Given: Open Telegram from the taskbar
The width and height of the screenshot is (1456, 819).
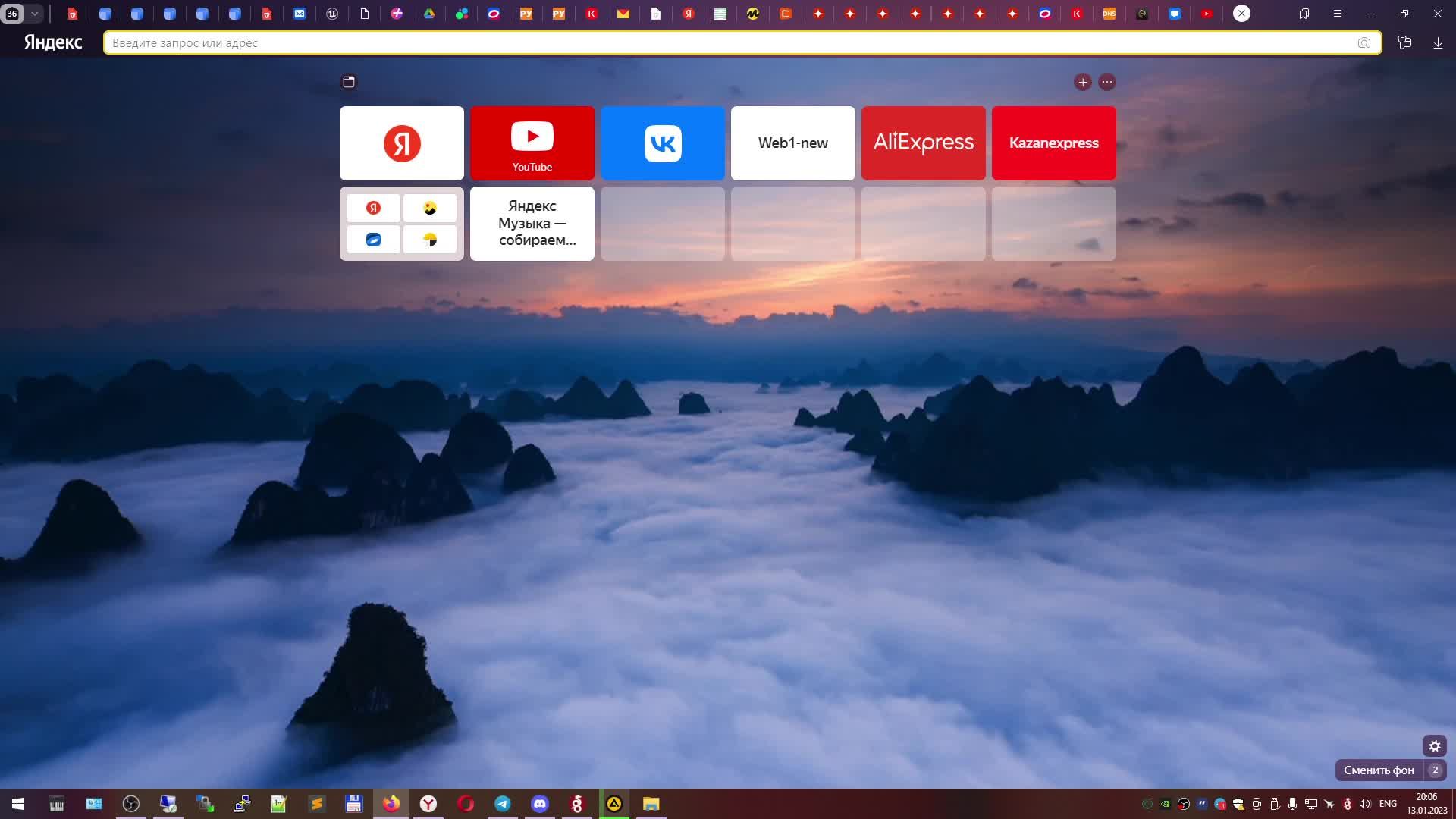Looking at the screenshot, I should click(x=503, y=804).
